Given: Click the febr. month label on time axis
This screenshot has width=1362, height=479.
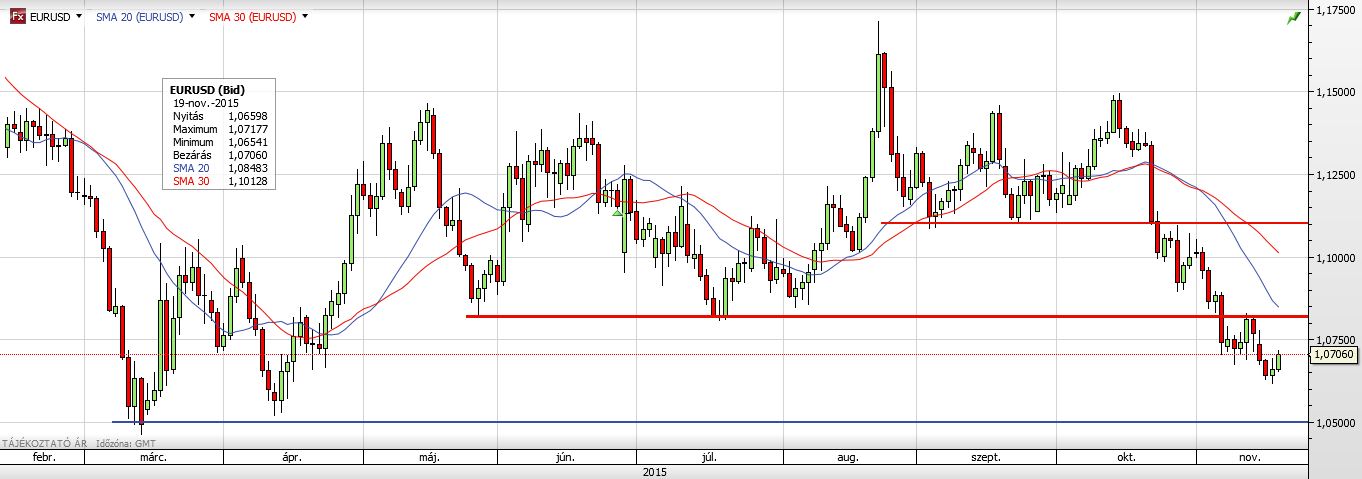Looking at the screenshot, I should click(42, 456).
